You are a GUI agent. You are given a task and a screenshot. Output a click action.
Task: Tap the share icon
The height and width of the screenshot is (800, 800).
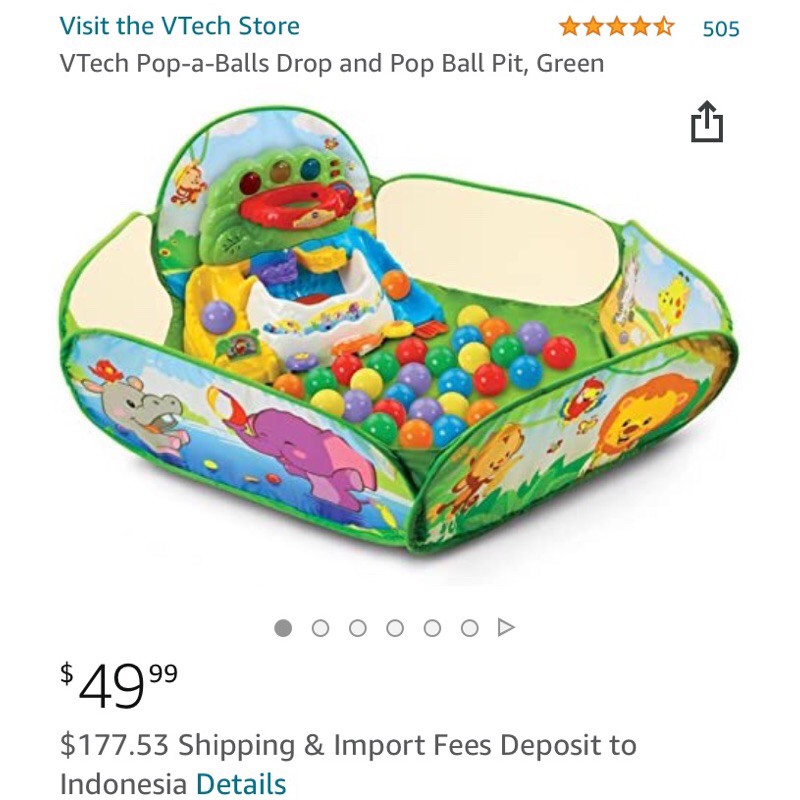click(706, 122)
